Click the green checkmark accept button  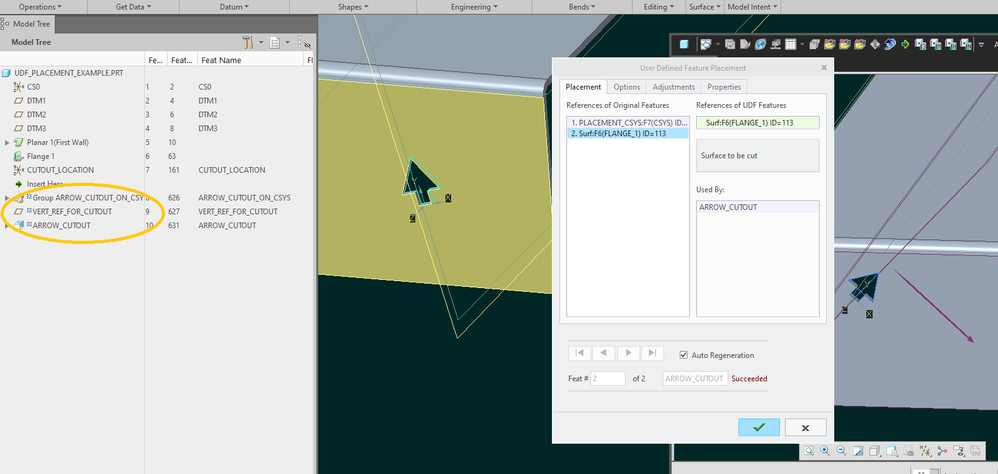pos(758,427)
